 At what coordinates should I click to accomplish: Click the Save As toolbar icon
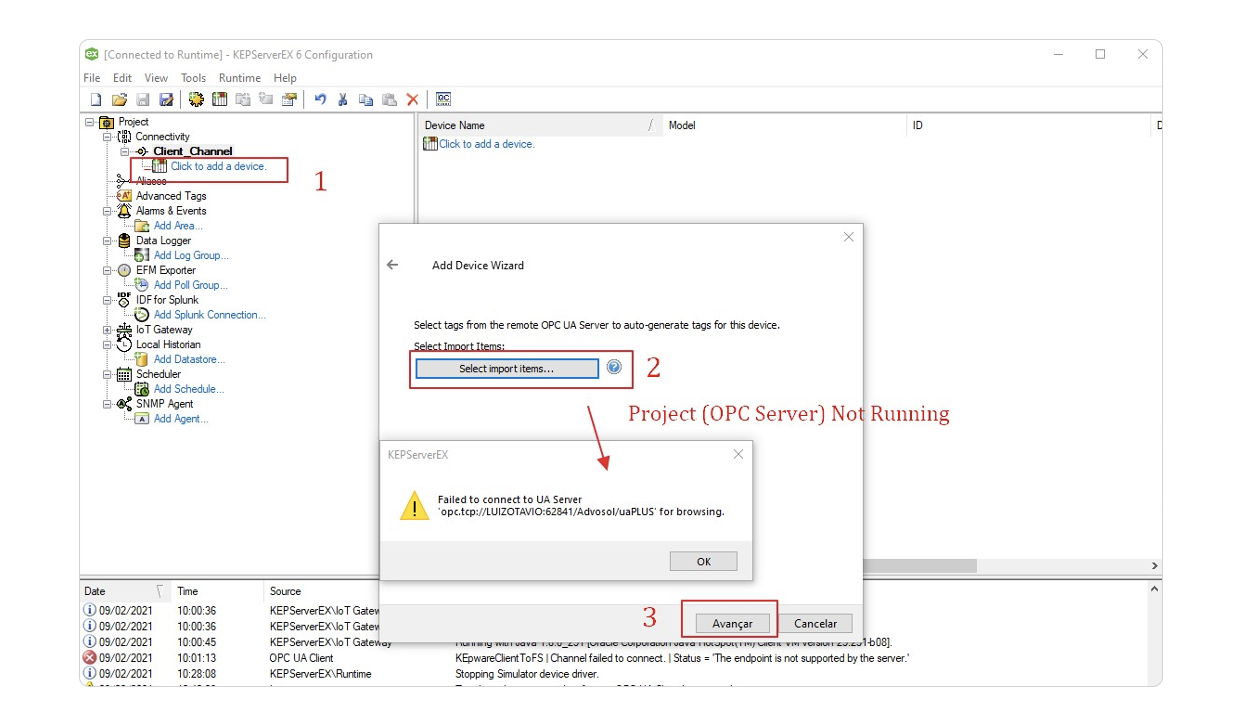166,99
